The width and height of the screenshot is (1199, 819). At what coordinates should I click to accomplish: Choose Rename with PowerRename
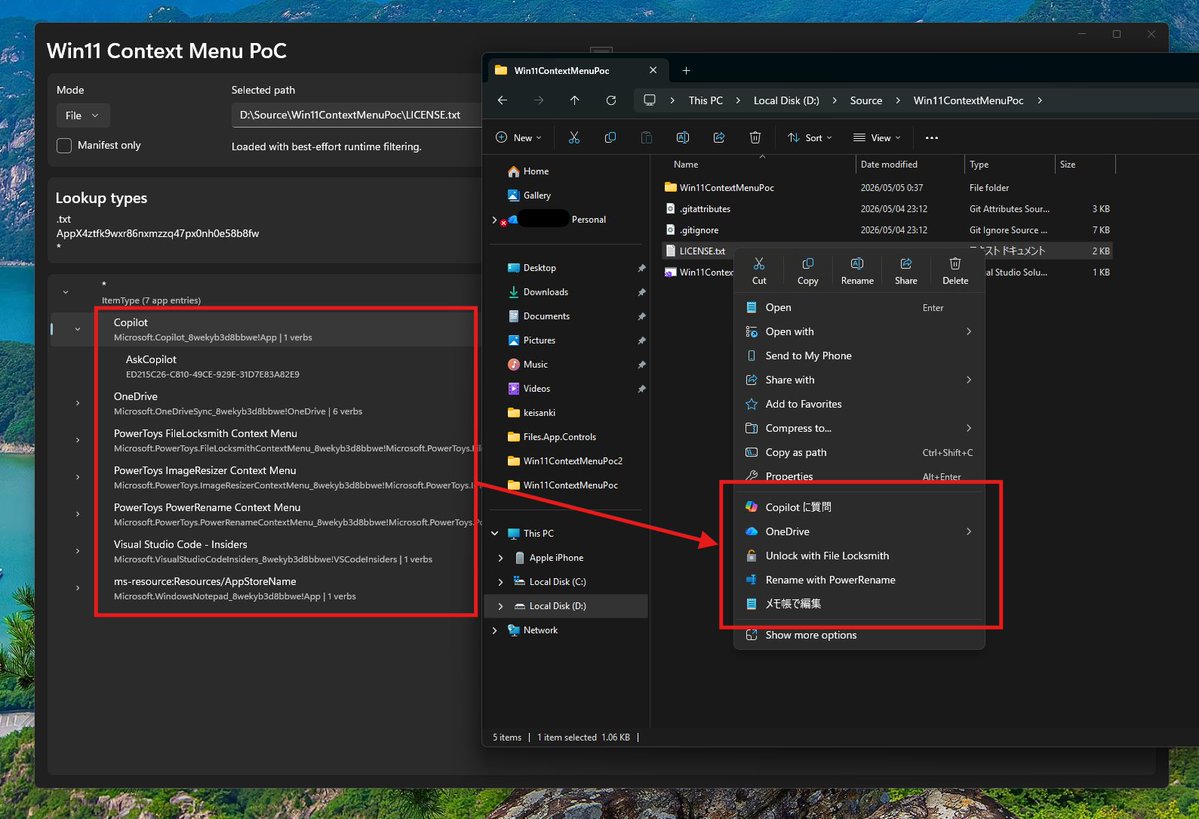tap(859, 580)
